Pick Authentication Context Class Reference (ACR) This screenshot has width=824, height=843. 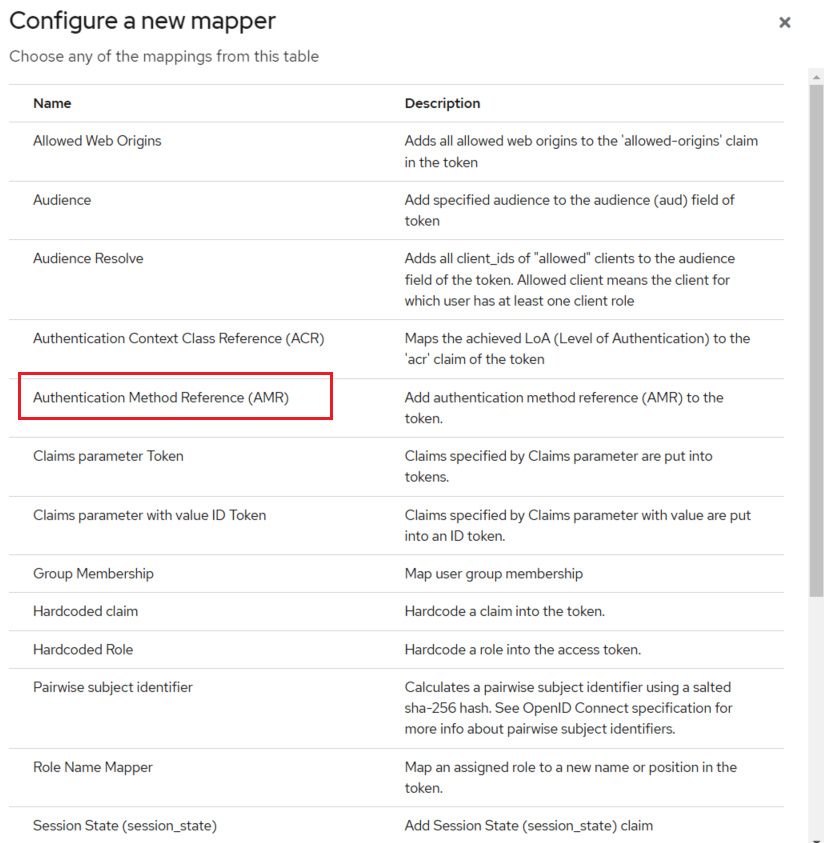[178, 339]
